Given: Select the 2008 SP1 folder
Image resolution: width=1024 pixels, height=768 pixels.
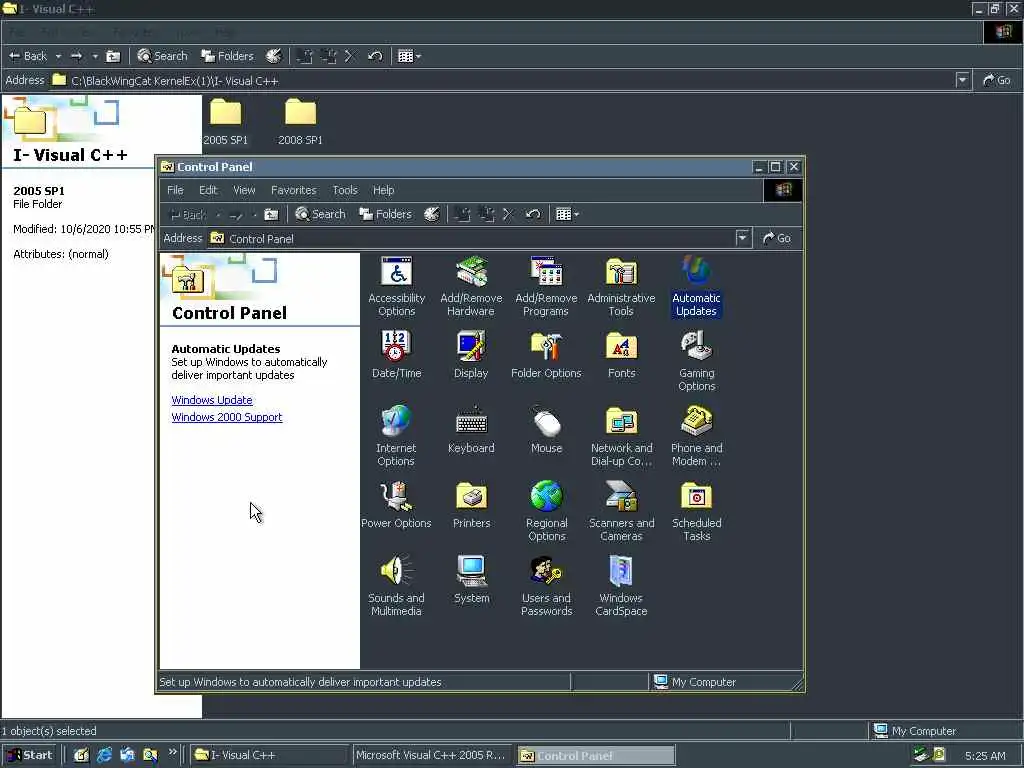Looking at the screenshot, I should click(300, 122).
